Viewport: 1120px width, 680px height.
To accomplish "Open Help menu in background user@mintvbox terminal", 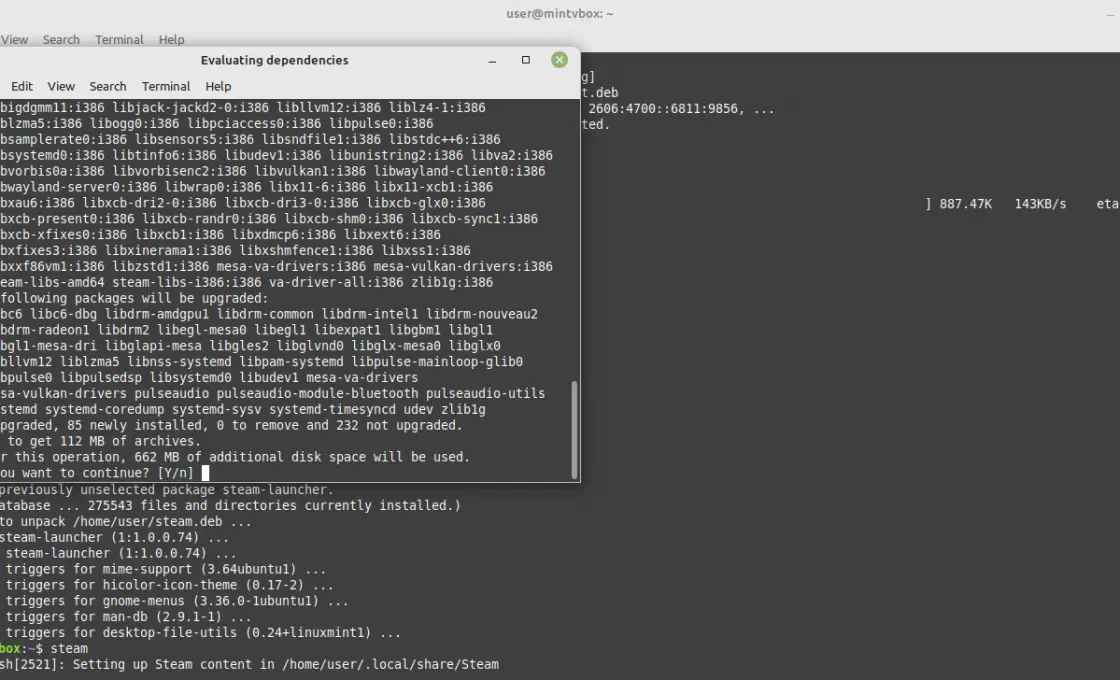I will pyautogui.click(x=171, y=40).
